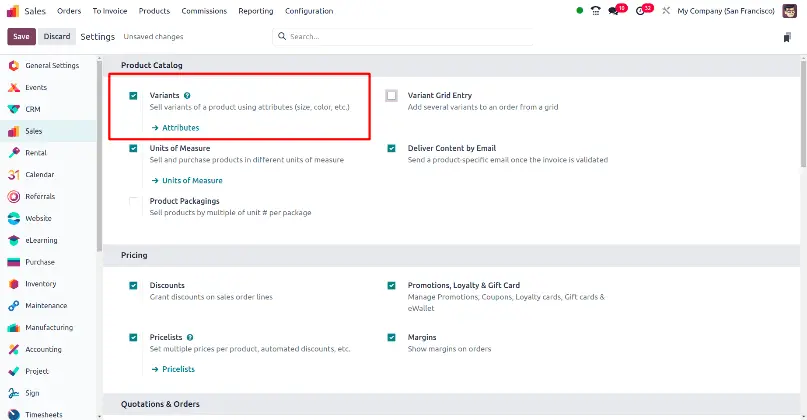
Task: Open the activities clock icon
Action: tap(640, 11)
